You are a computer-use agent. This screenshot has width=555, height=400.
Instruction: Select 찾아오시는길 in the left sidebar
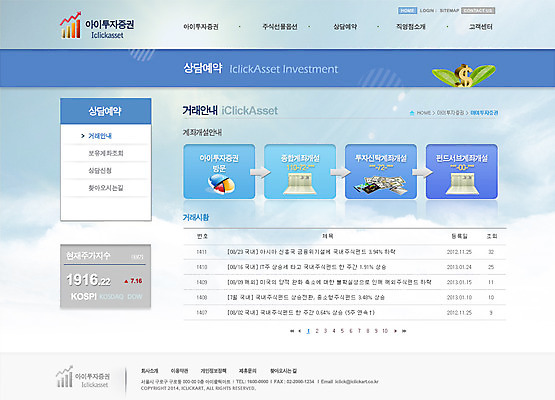[x=105, y=188]
